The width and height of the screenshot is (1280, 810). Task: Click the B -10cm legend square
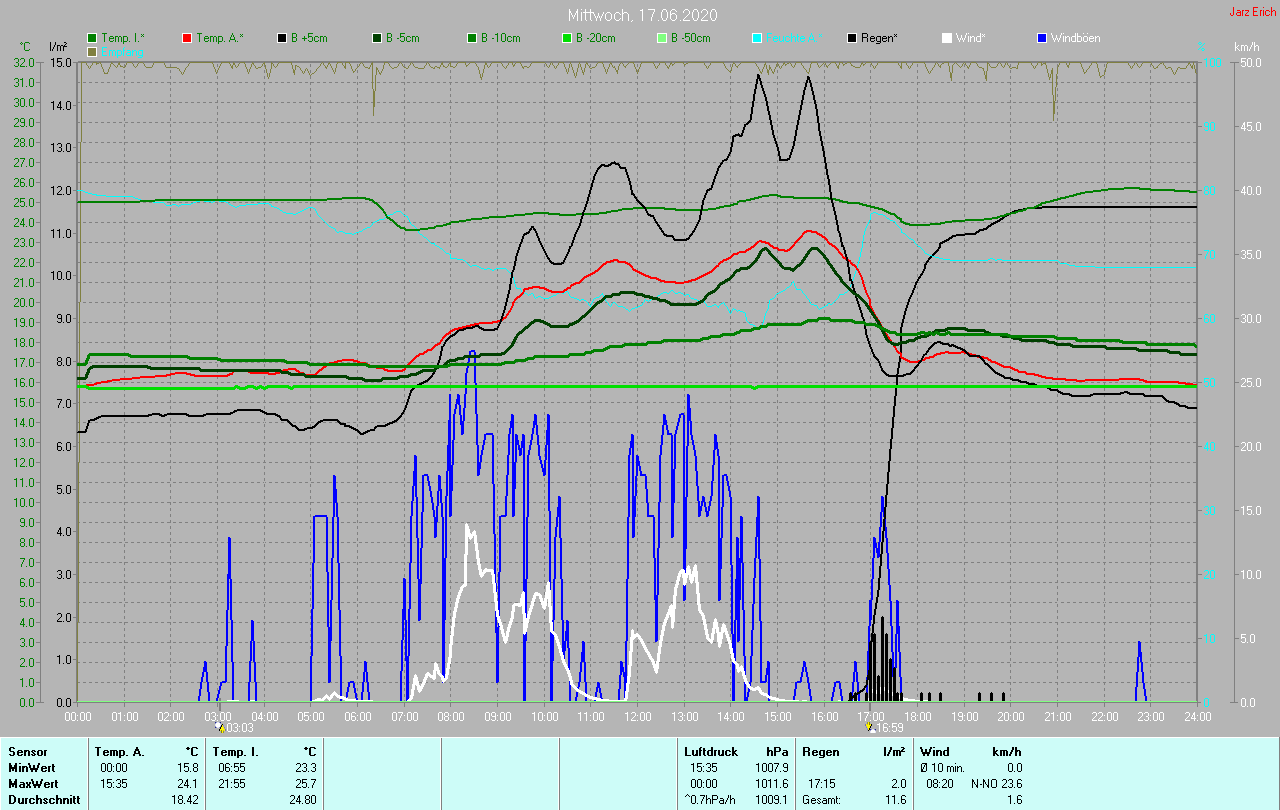pos(471,38)
